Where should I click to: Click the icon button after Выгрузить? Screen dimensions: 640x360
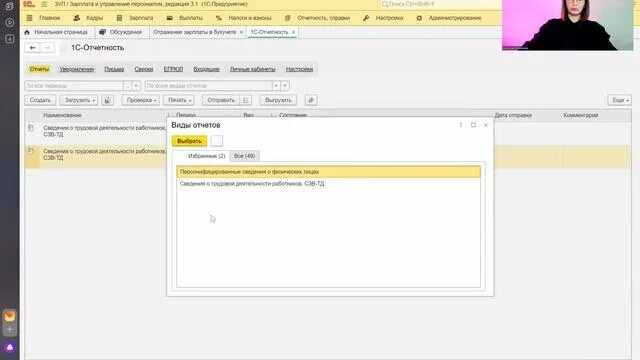311,100
